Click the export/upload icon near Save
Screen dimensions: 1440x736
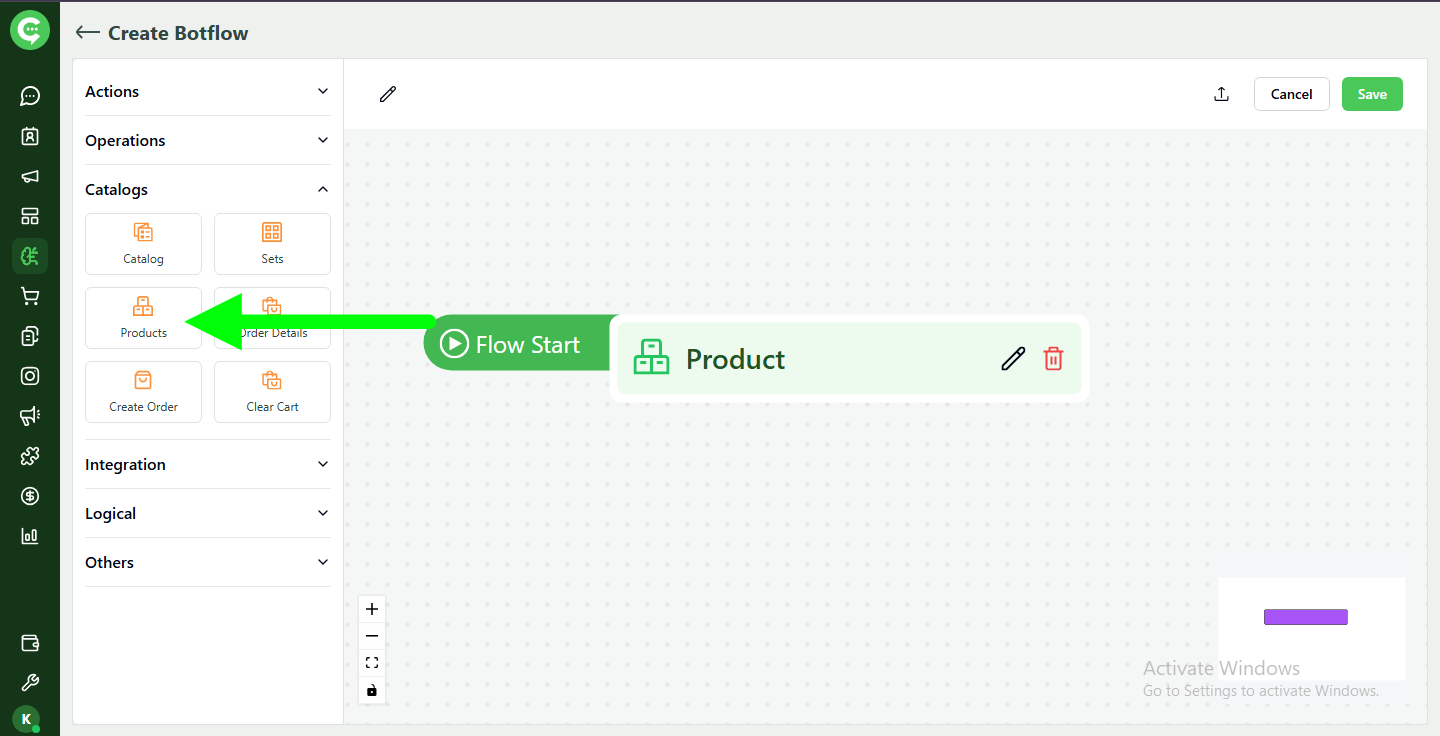(x=1221, y=93)
